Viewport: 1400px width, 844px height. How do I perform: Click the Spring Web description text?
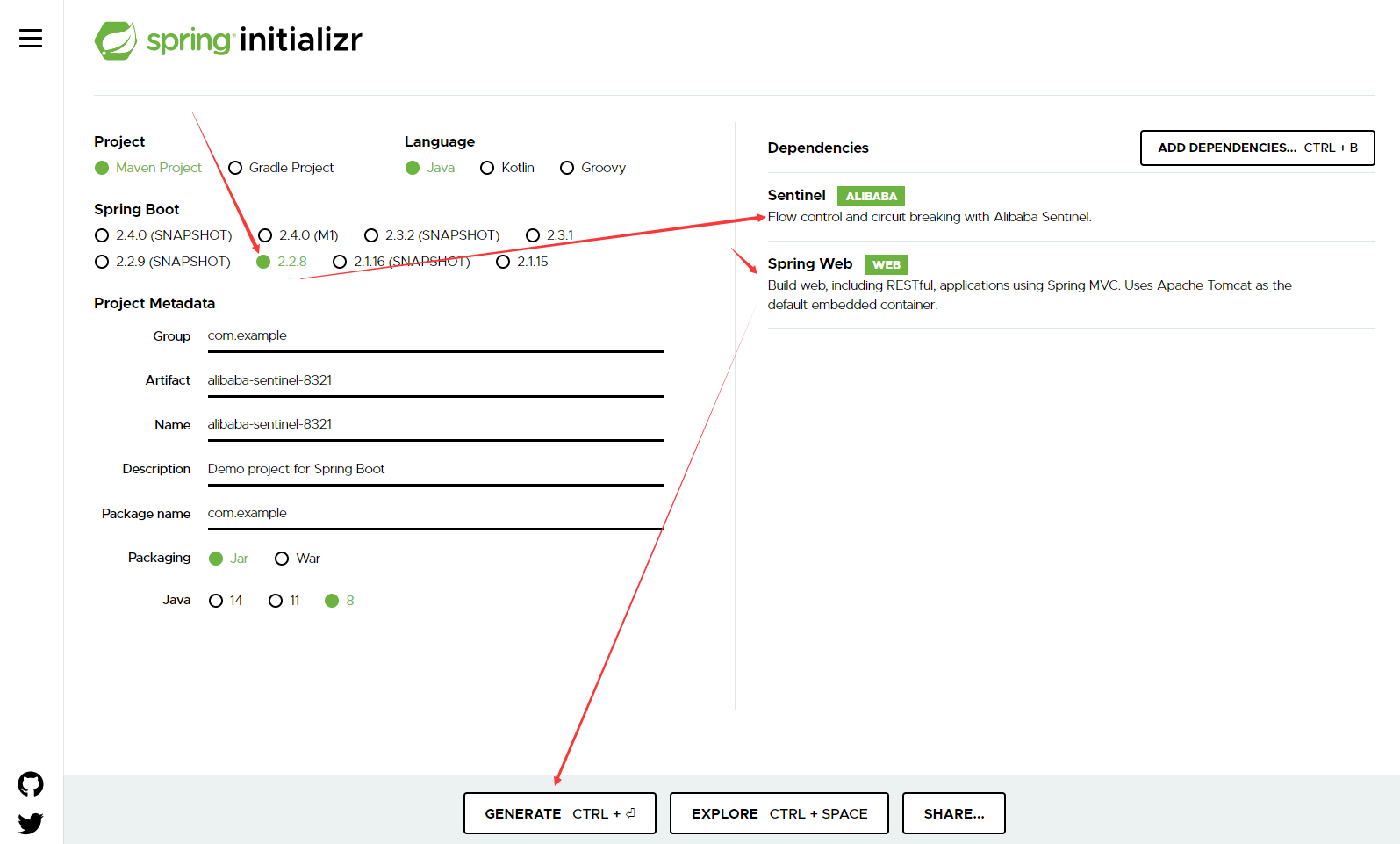tap(1030, 295)
